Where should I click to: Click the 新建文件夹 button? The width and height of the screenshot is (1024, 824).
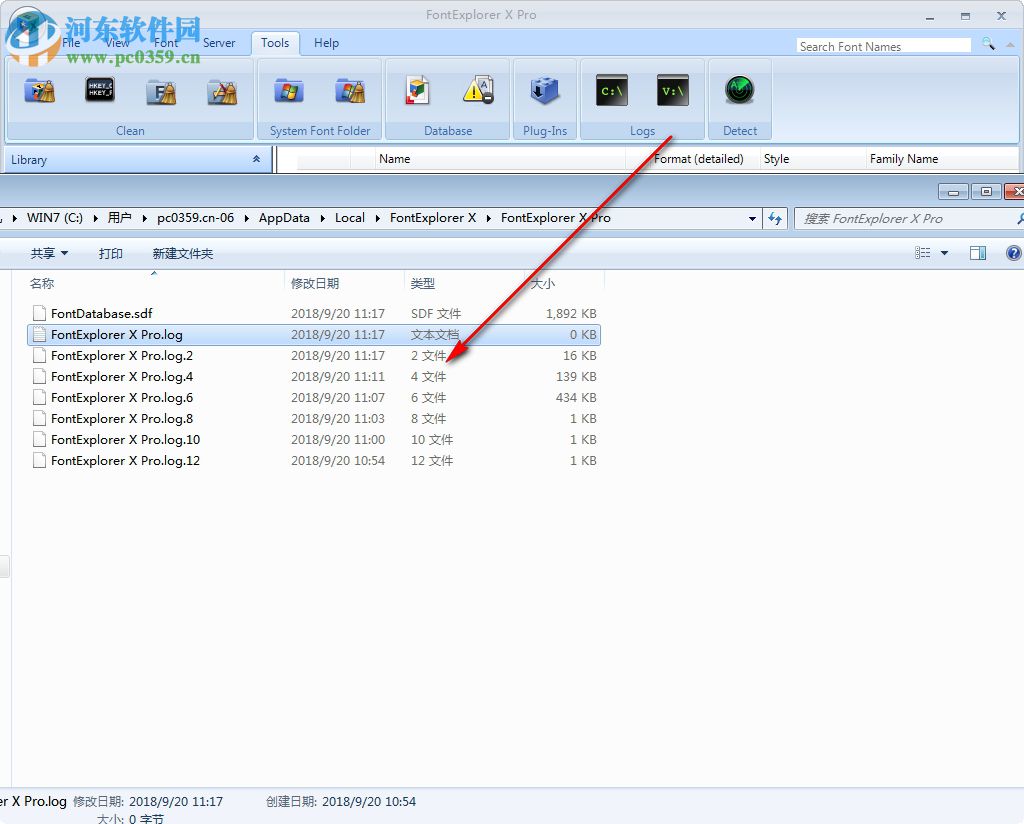[182, 253]
